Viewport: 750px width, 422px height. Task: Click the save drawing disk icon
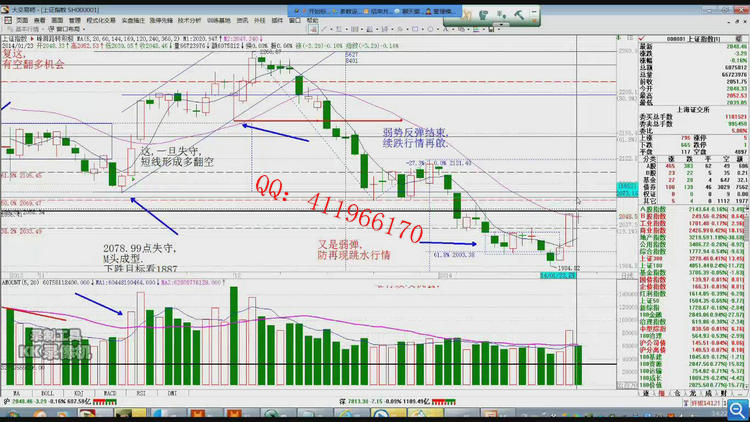point(491,29)
